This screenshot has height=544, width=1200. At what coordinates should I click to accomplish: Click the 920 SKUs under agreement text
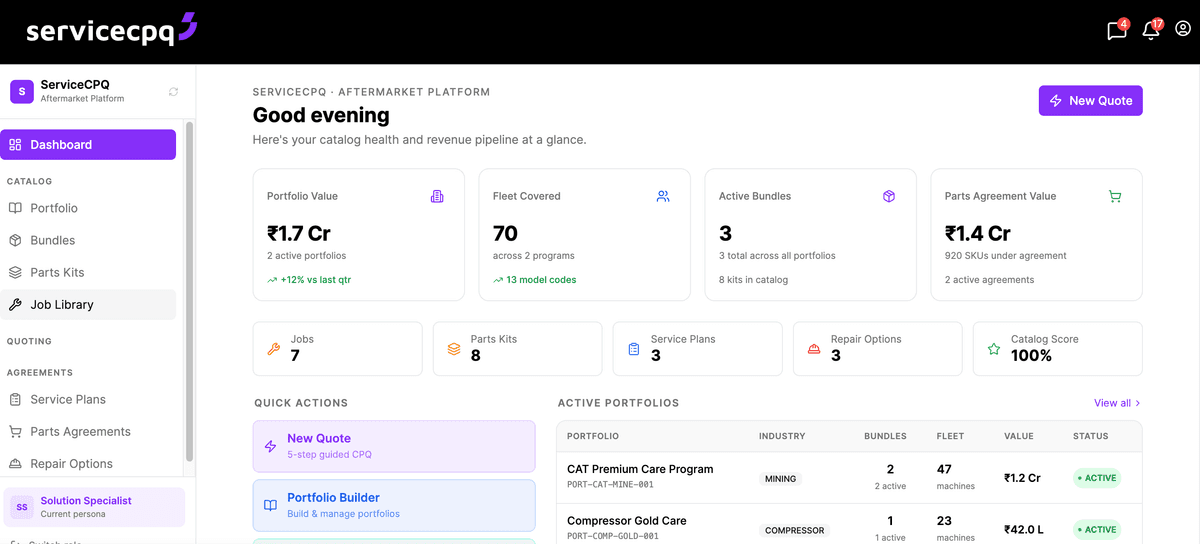1006,256
